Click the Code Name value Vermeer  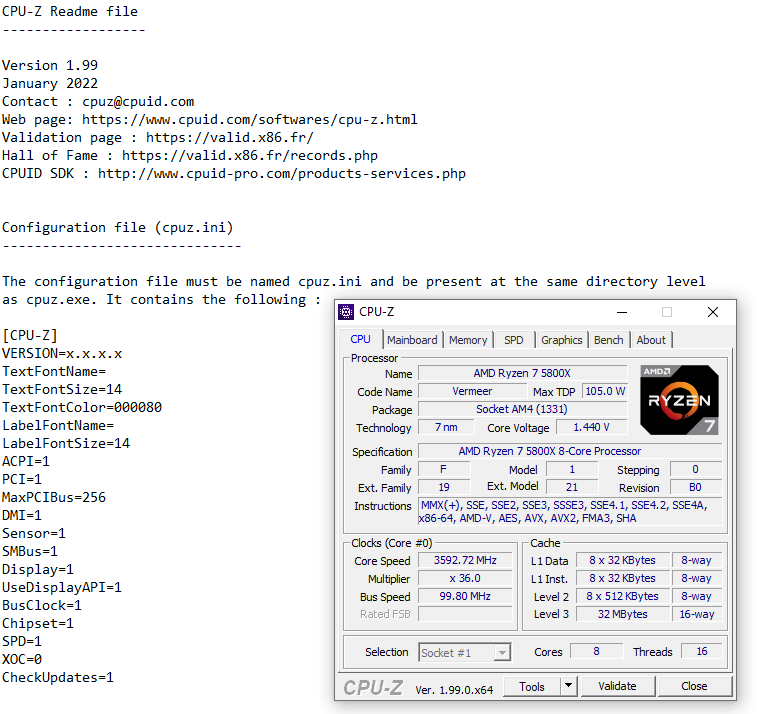[473, 391]
